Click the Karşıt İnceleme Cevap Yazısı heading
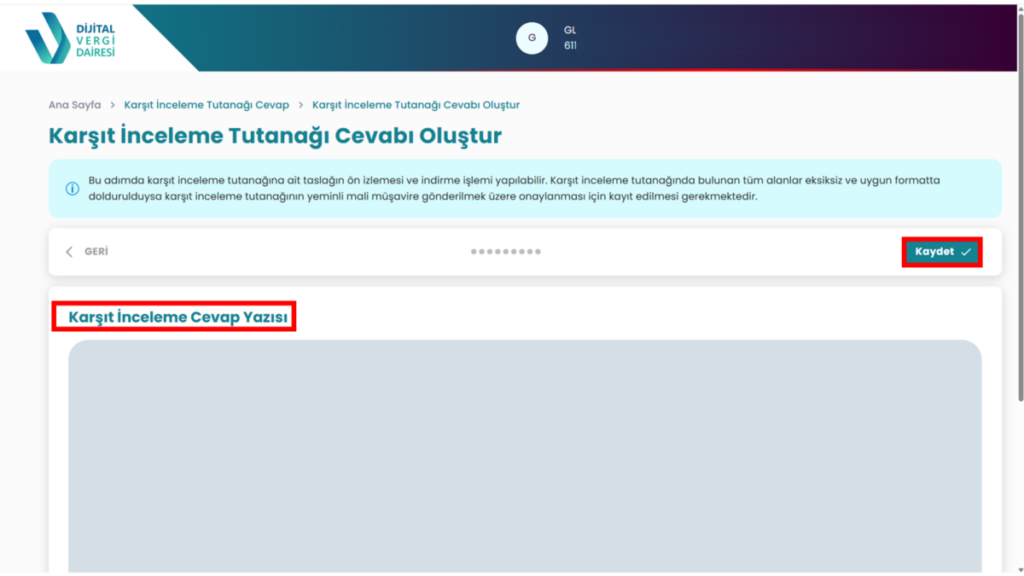Viewport: 1024px width, 576px height. coord(178,317)
